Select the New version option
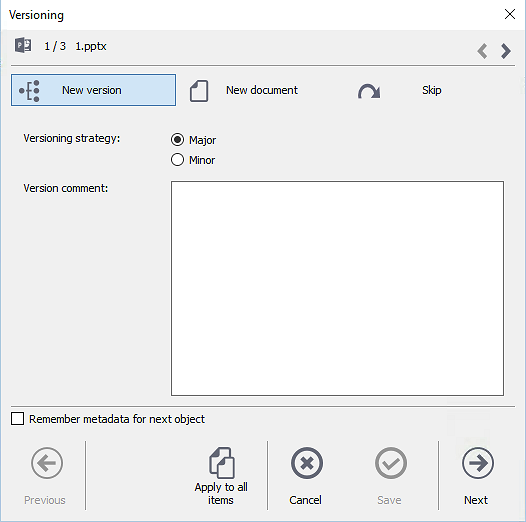 [93, 90]
